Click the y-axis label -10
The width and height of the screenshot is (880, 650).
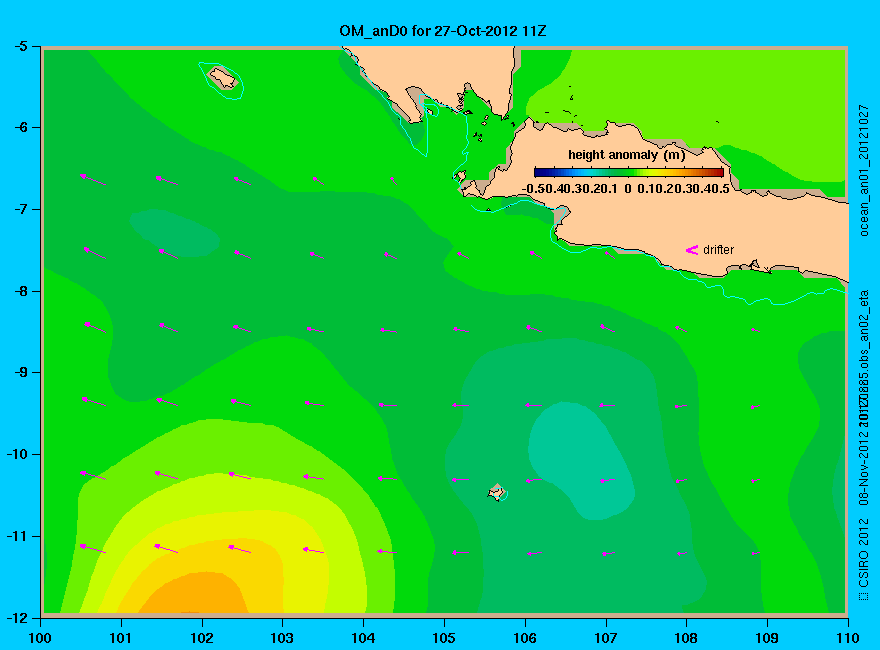click(17, 454)
